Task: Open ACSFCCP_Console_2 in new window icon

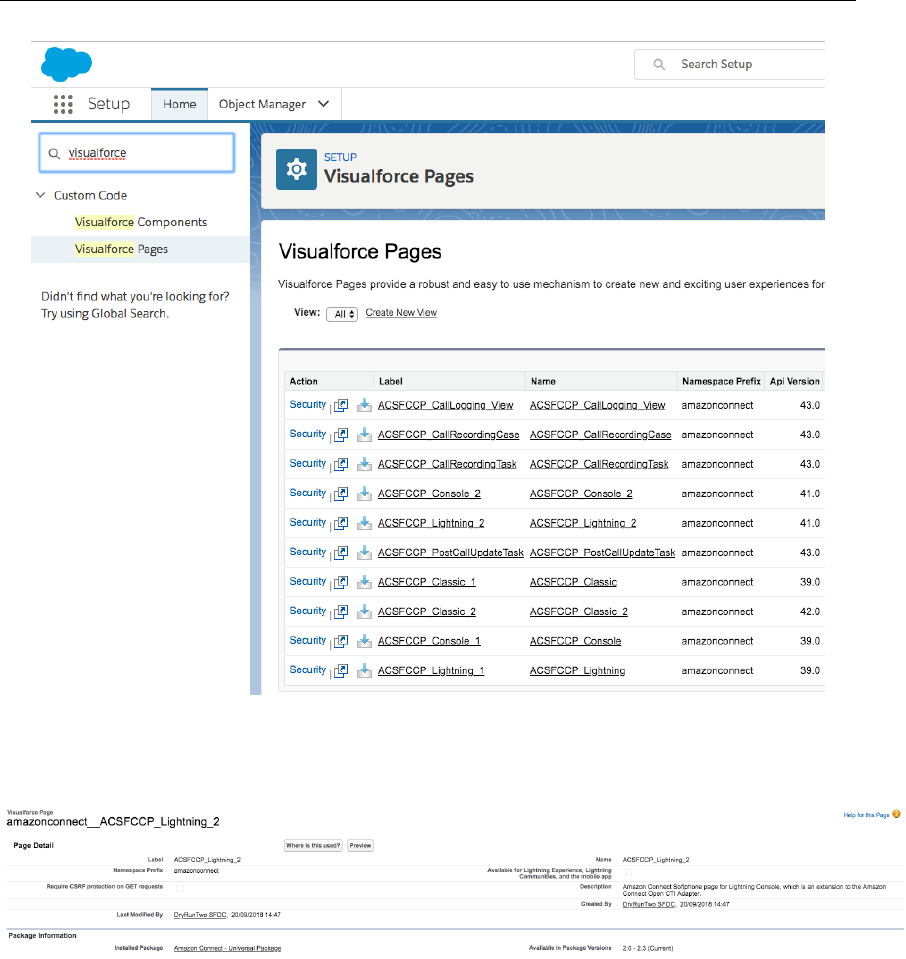Action: point(341,494)
